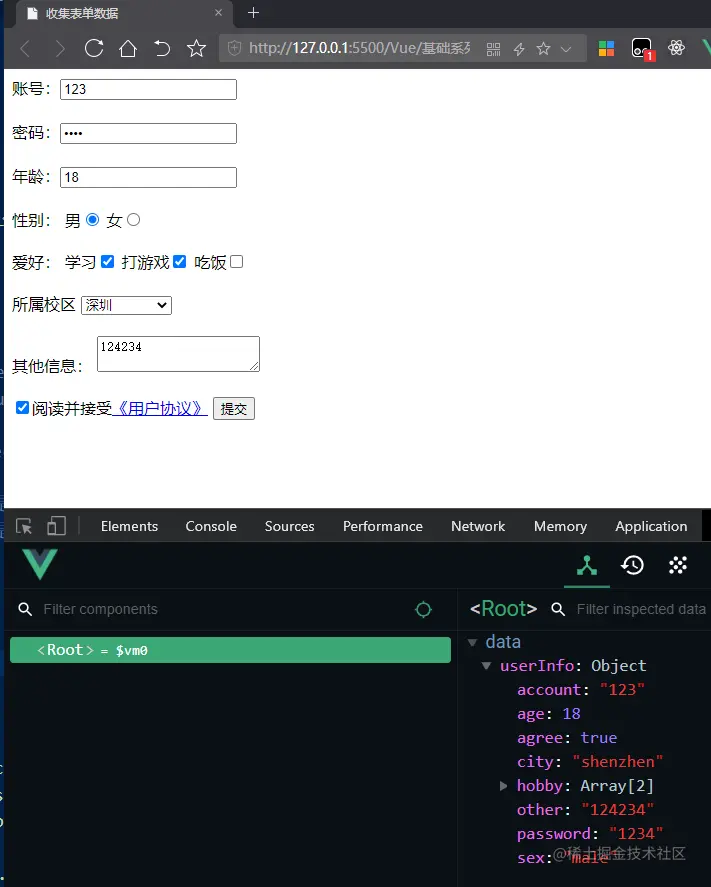Click the age value 18
Image resolution: width=711 pixels, height=887 pixels.
[x=571, y=713]
